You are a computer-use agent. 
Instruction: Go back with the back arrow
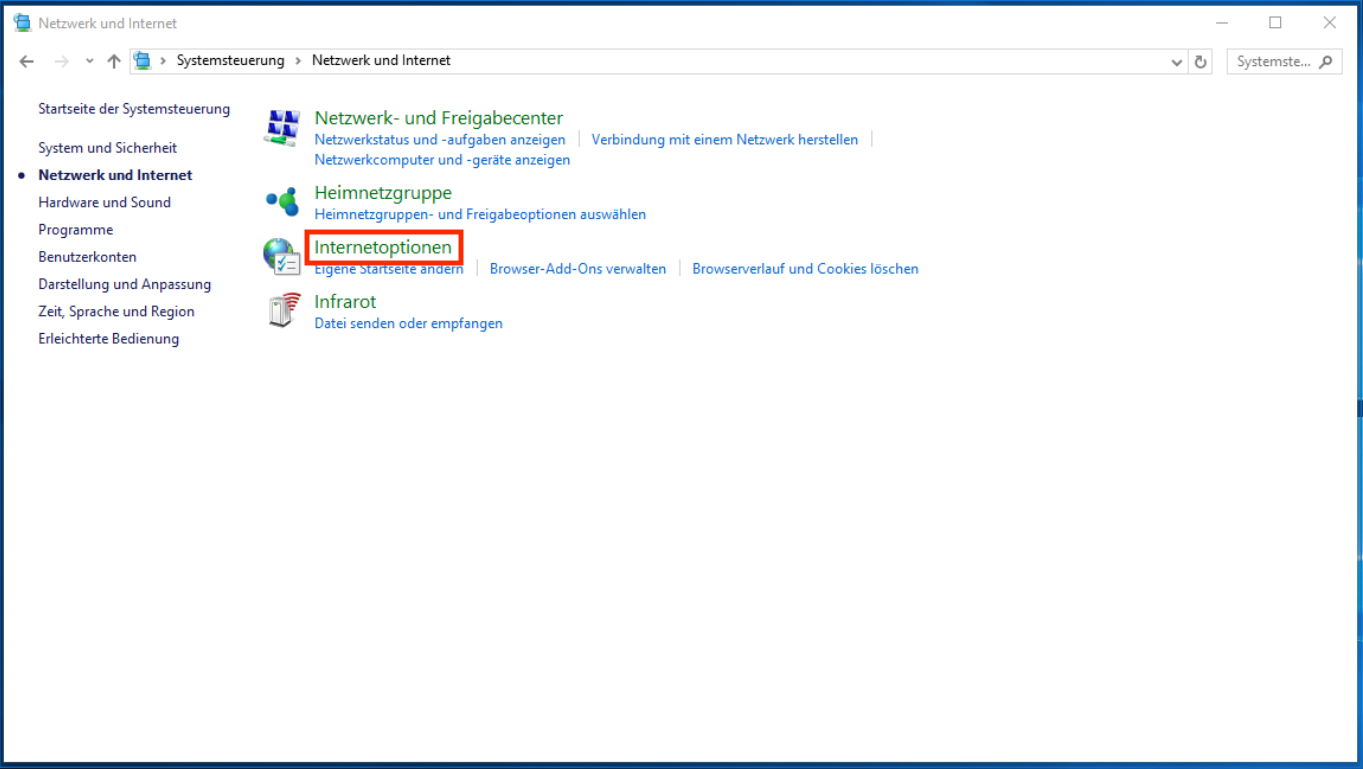(x=27, y=61)
